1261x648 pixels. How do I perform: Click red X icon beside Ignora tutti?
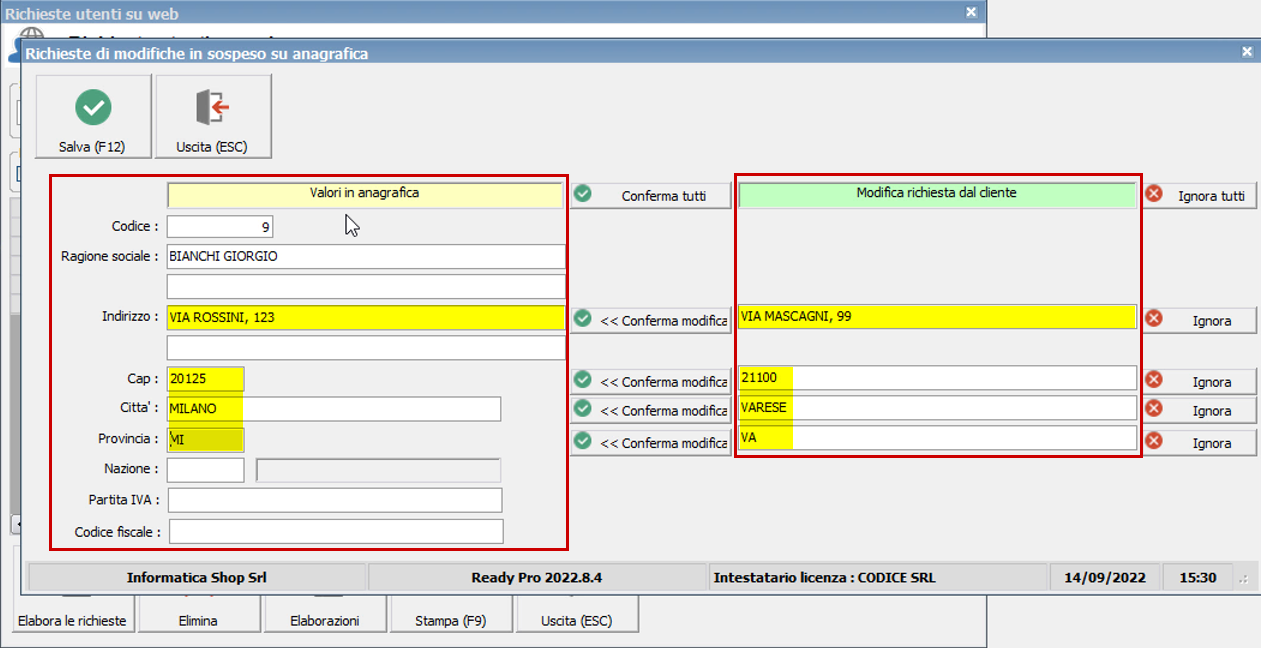click(1154, 194)
